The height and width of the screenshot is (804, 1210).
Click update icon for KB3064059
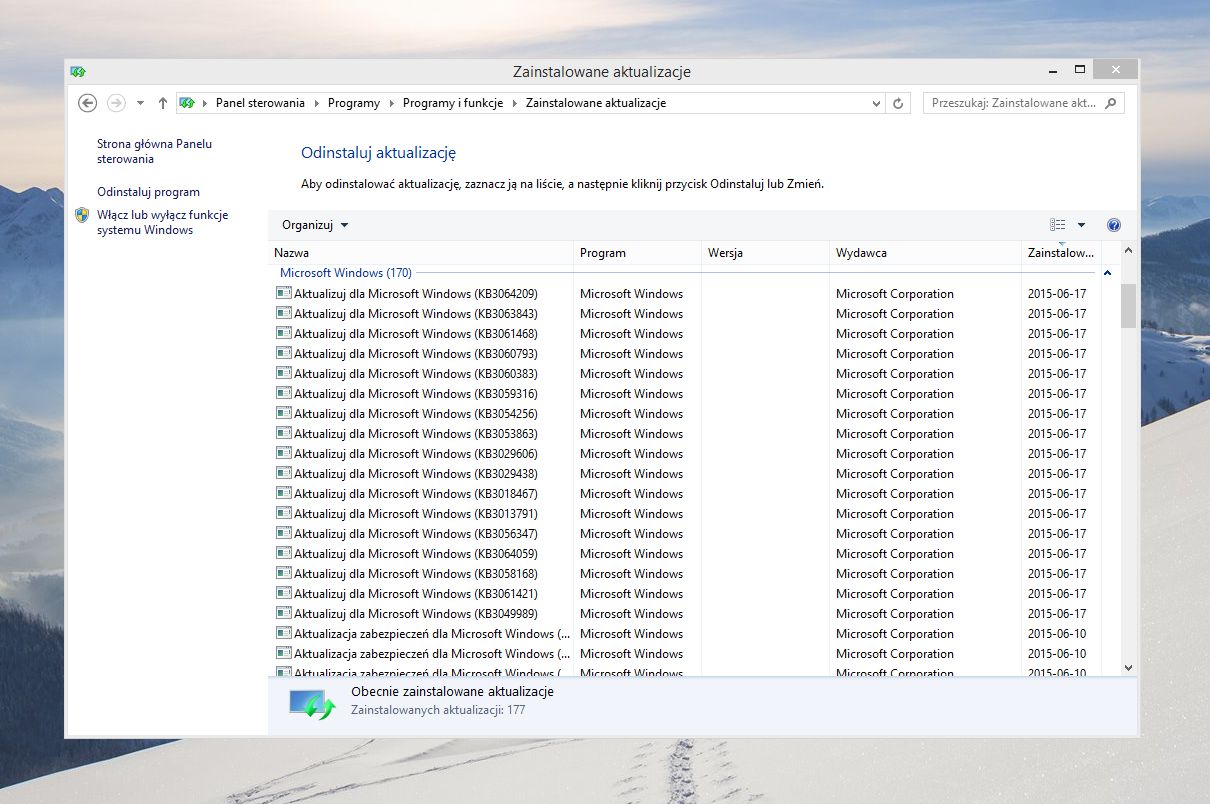[x=284, y=553]
